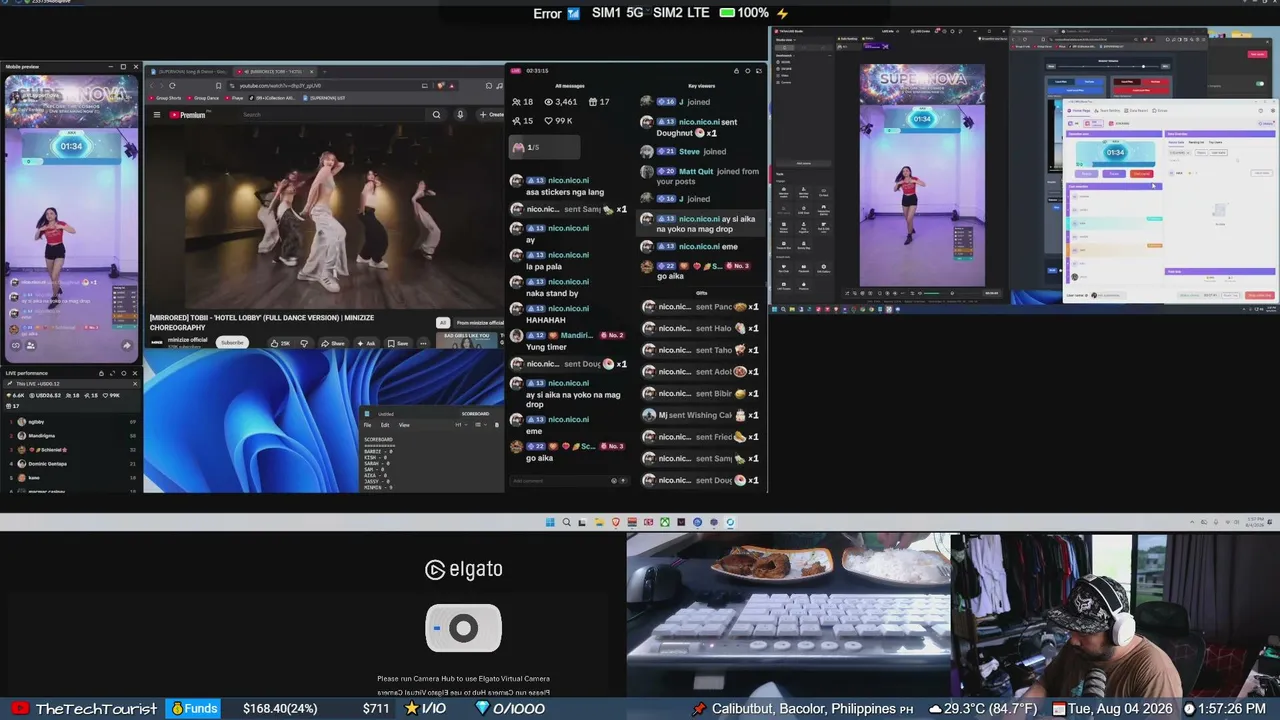Open the Notepad File menu

tap(367, 425)
